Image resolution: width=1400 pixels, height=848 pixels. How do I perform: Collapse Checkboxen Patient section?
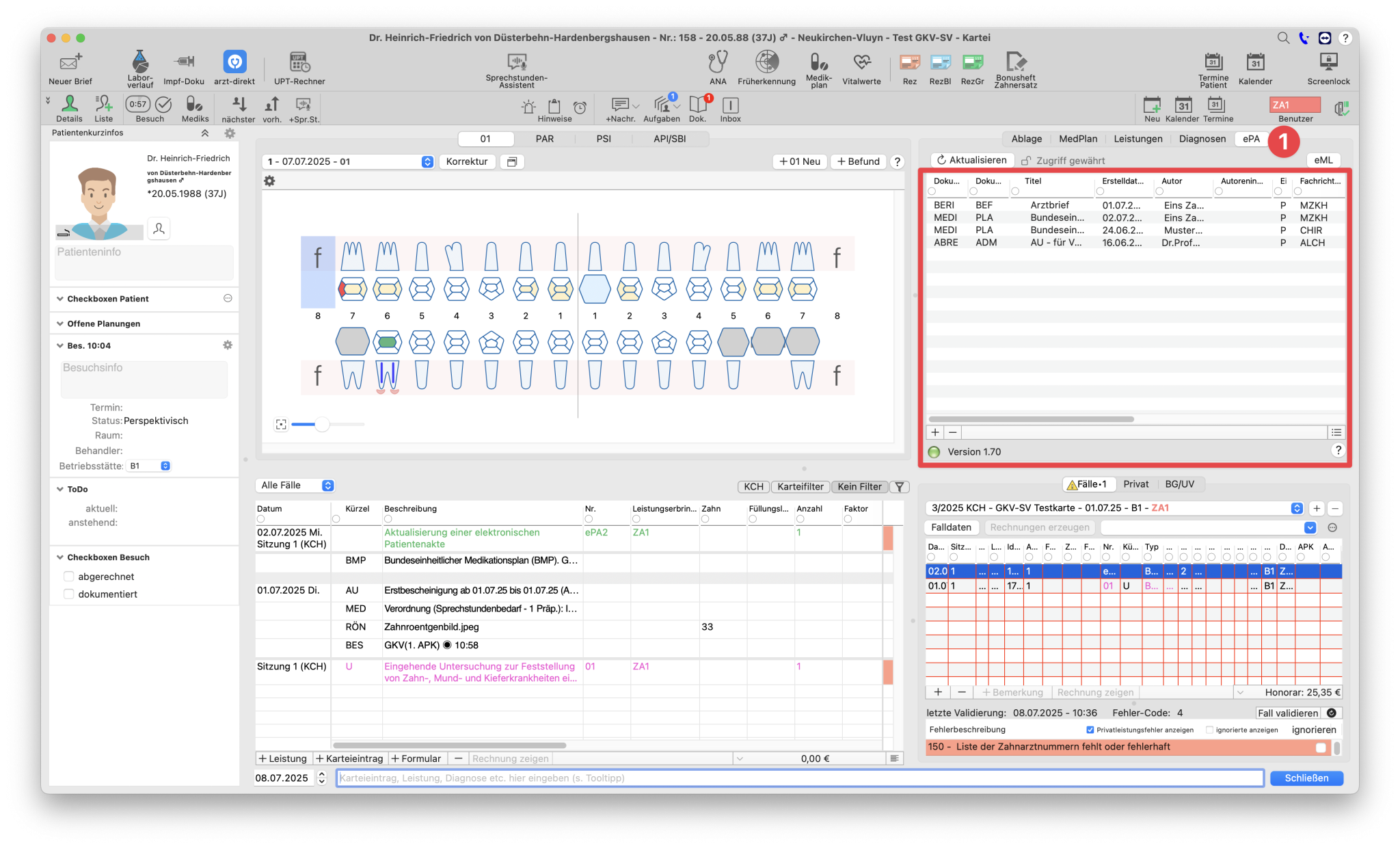(60, 299)
